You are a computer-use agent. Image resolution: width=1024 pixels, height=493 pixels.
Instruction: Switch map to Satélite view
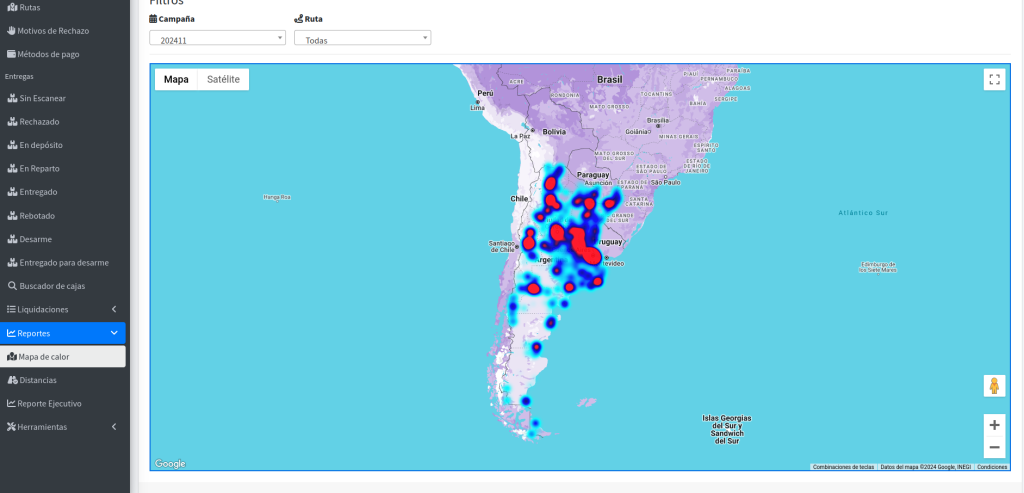(223, 80)
